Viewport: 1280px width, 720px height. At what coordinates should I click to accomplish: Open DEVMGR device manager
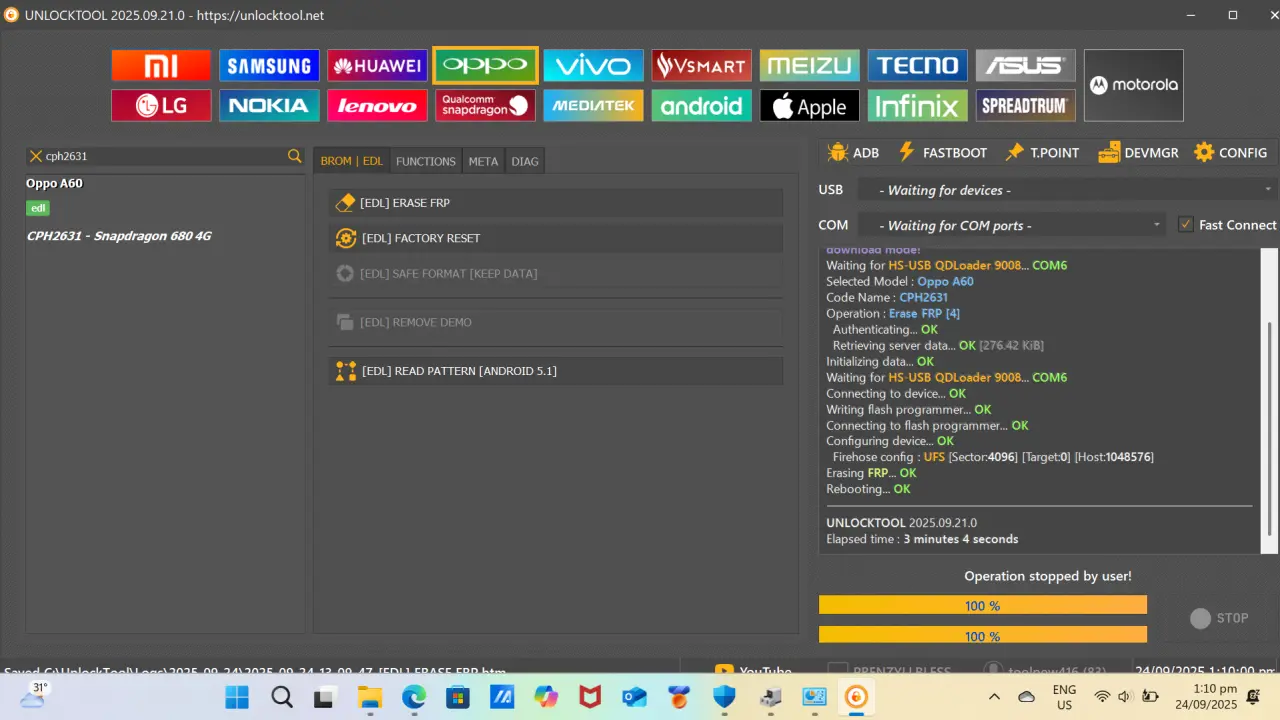coord(1138,153)
